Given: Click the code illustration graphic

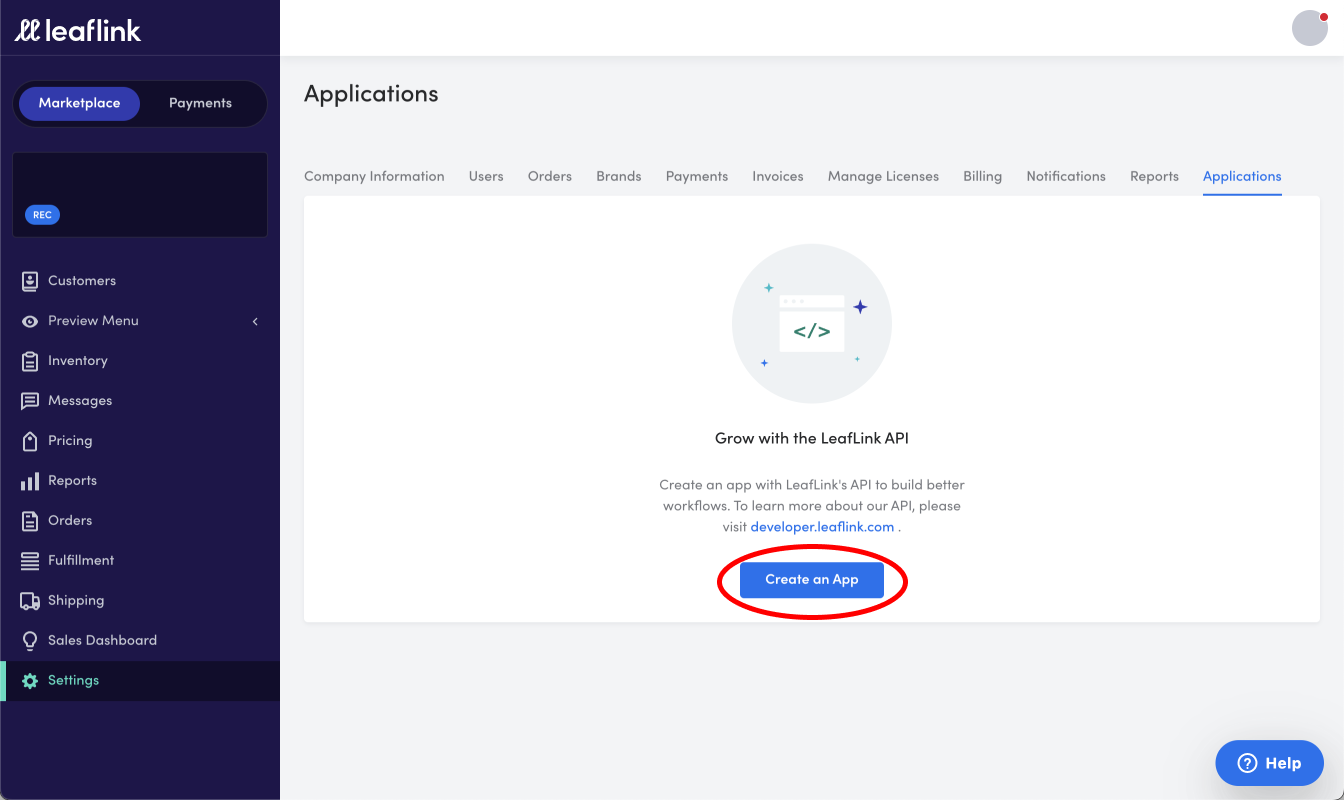Looking at the screenshot, I should click(812, 324).
